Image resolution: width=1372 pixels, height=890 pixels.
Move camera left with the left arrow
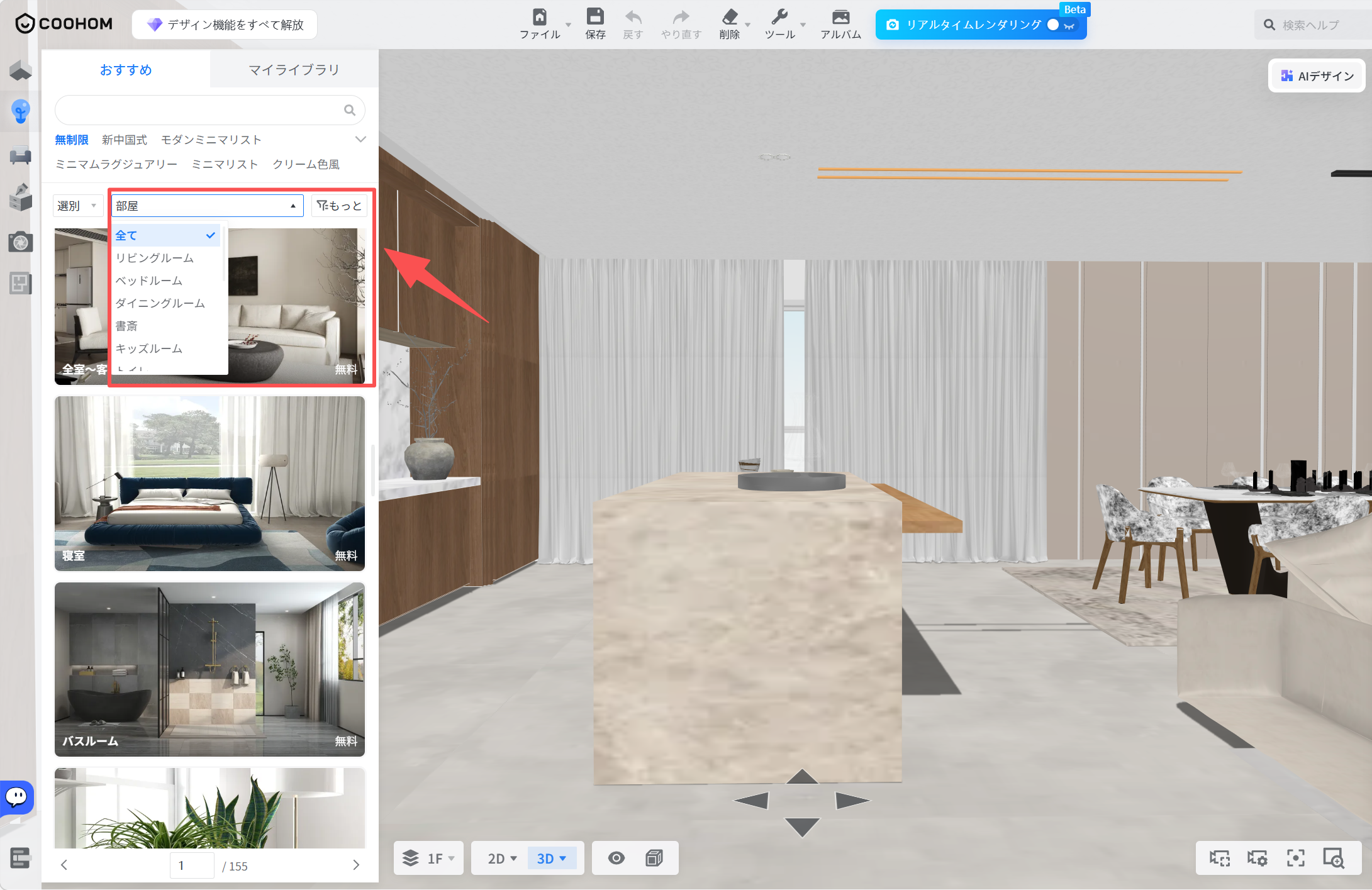pyautogui.click(x=752, y=801)
